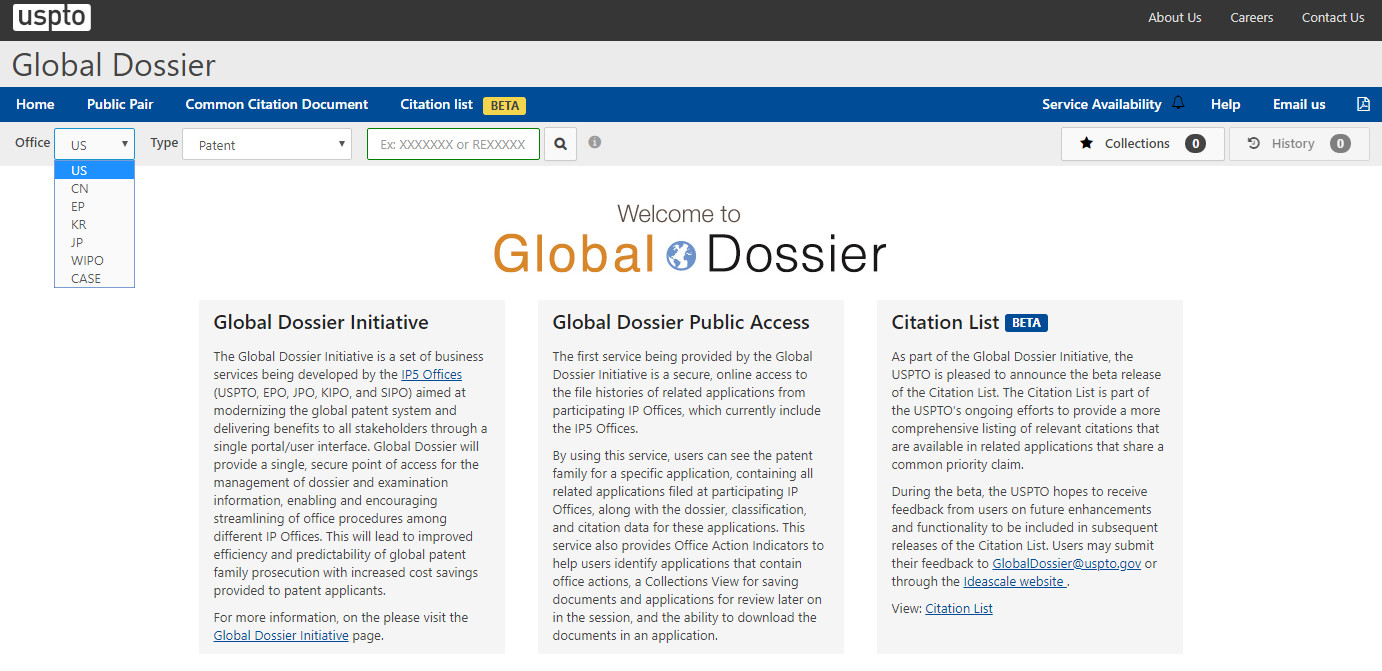
Task: Open the Ideascale website link
Action: click(x=1015, y=581)
